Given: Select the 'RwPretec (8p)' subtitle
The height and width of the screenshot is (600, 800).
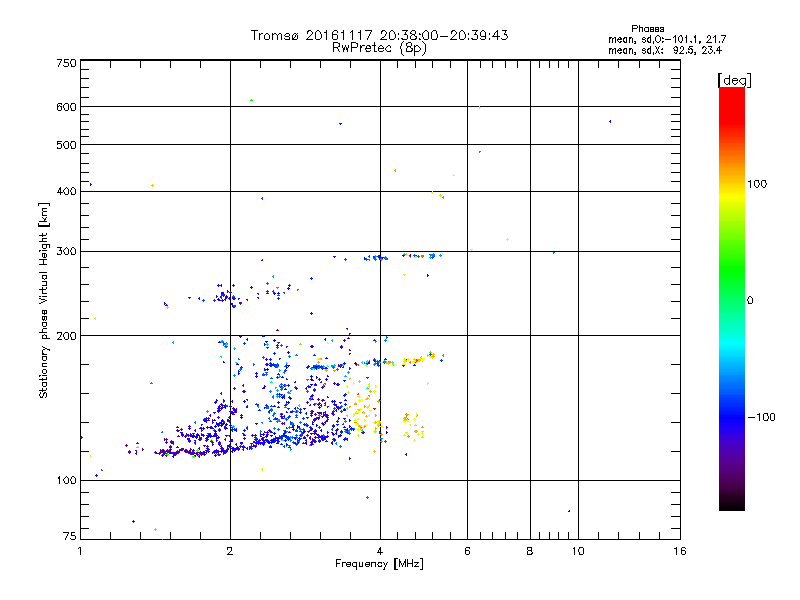Looking at the screenshot, I should (379, 48).
